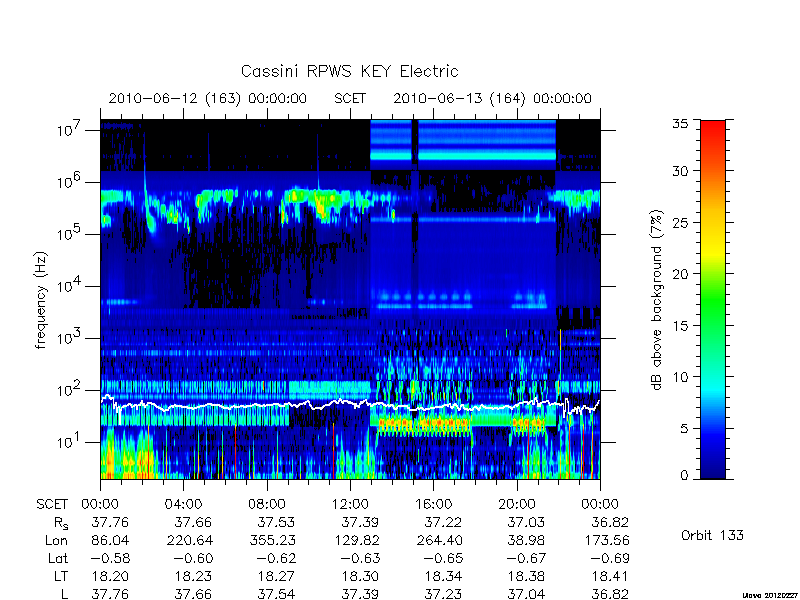This screenshot has height=600, width=800.
Task: Click the 'frequency (Hz)' axis label
Action: pyautogui.click(x=41, y=300)
